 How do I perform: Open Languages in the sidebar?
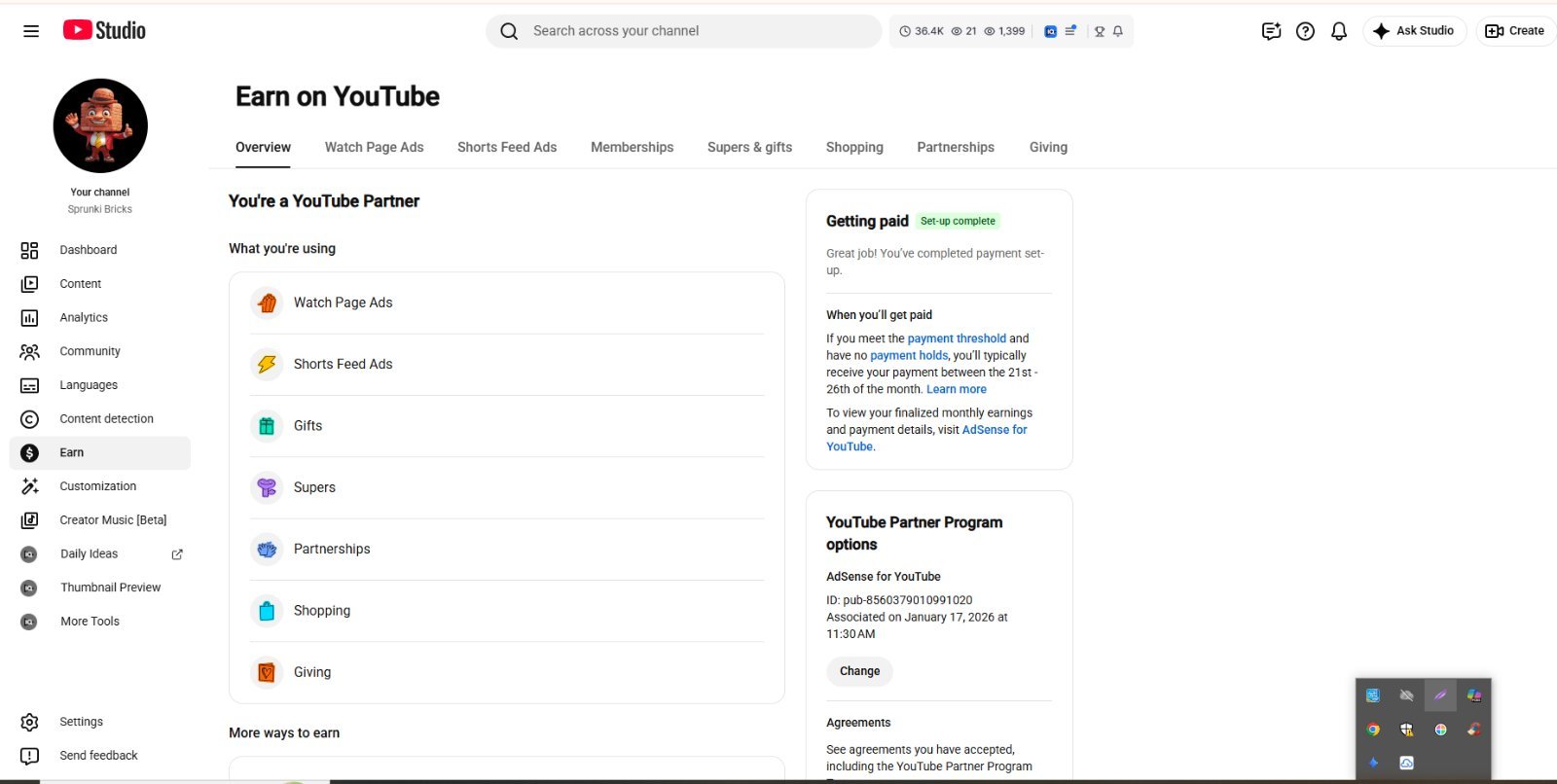100,385
